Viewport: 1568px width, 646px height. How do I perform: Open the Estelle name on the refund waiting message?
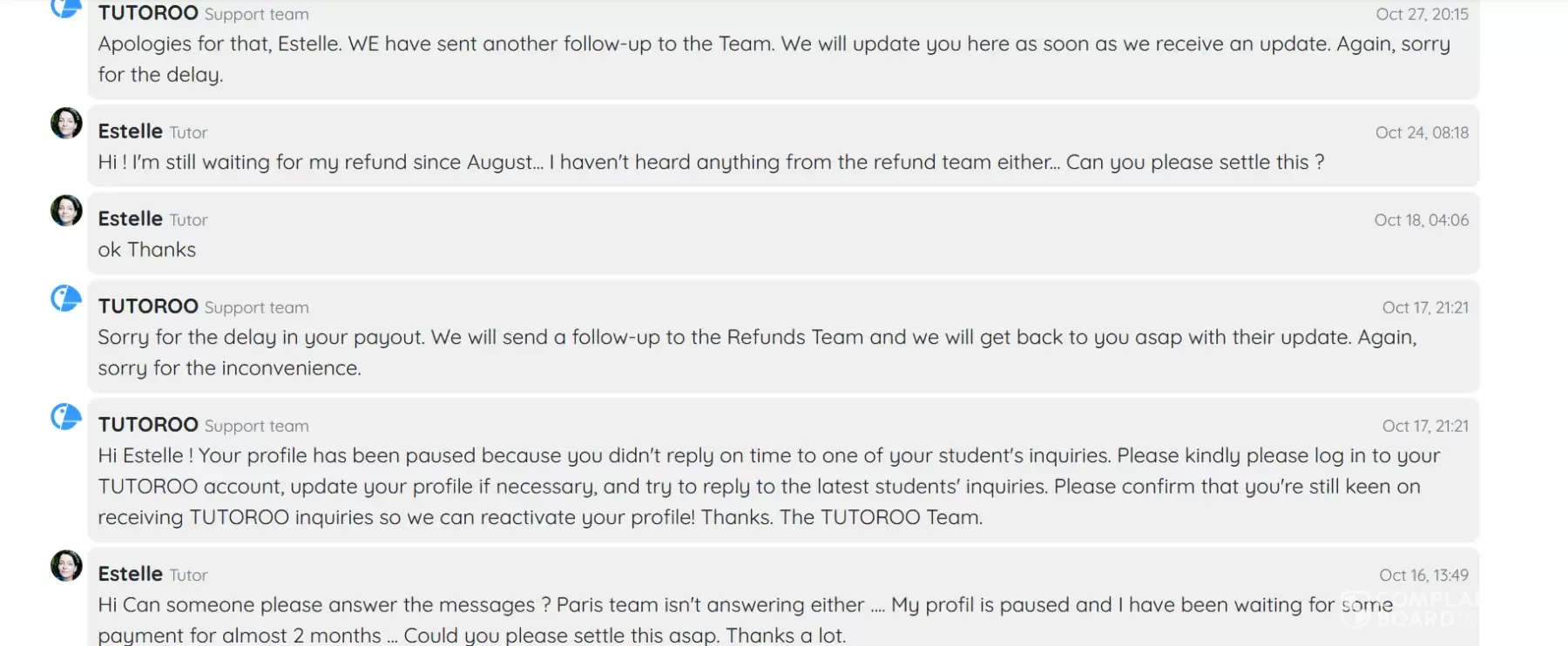point(130,131)
